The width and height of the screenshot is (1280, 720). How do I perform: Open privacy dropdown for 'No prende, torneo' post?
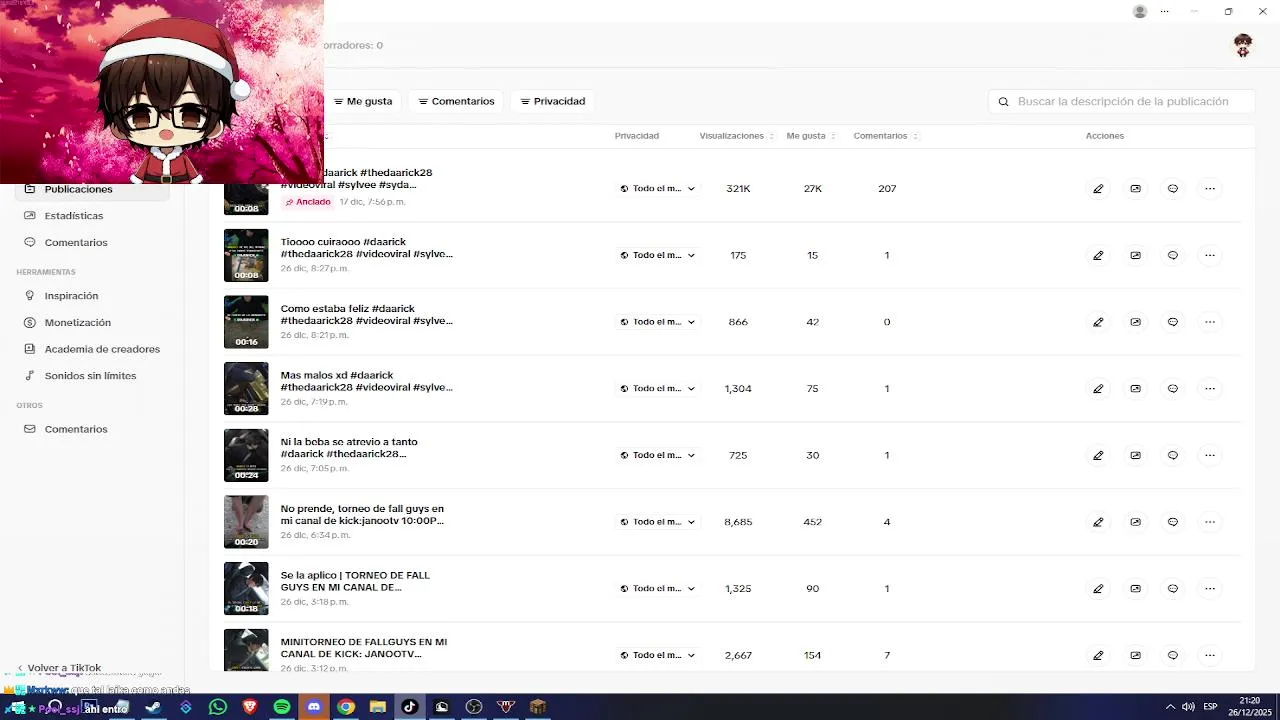point(657,522)
